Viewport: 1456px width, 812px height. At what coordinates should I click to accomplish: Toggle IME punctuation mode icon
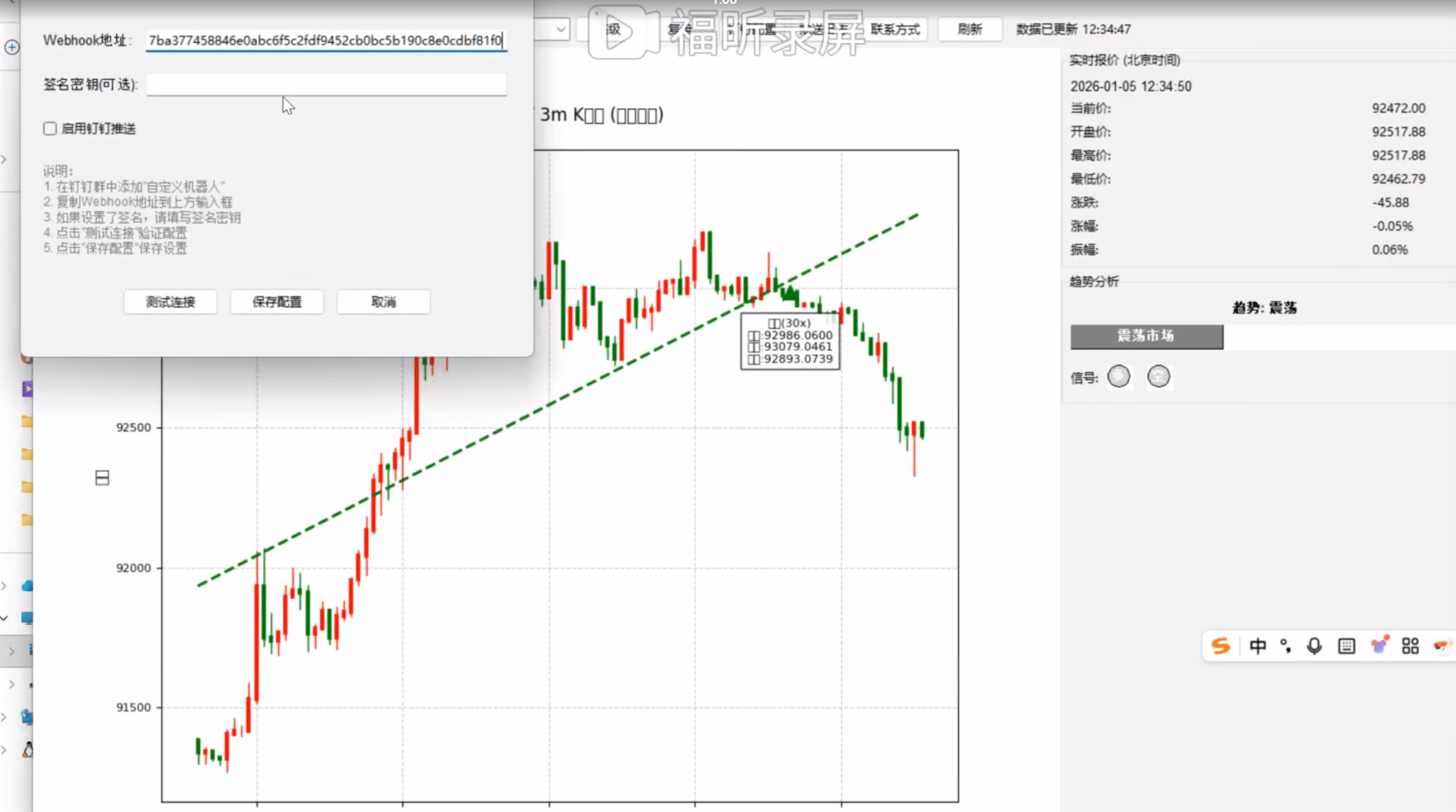pos(1285,646)
